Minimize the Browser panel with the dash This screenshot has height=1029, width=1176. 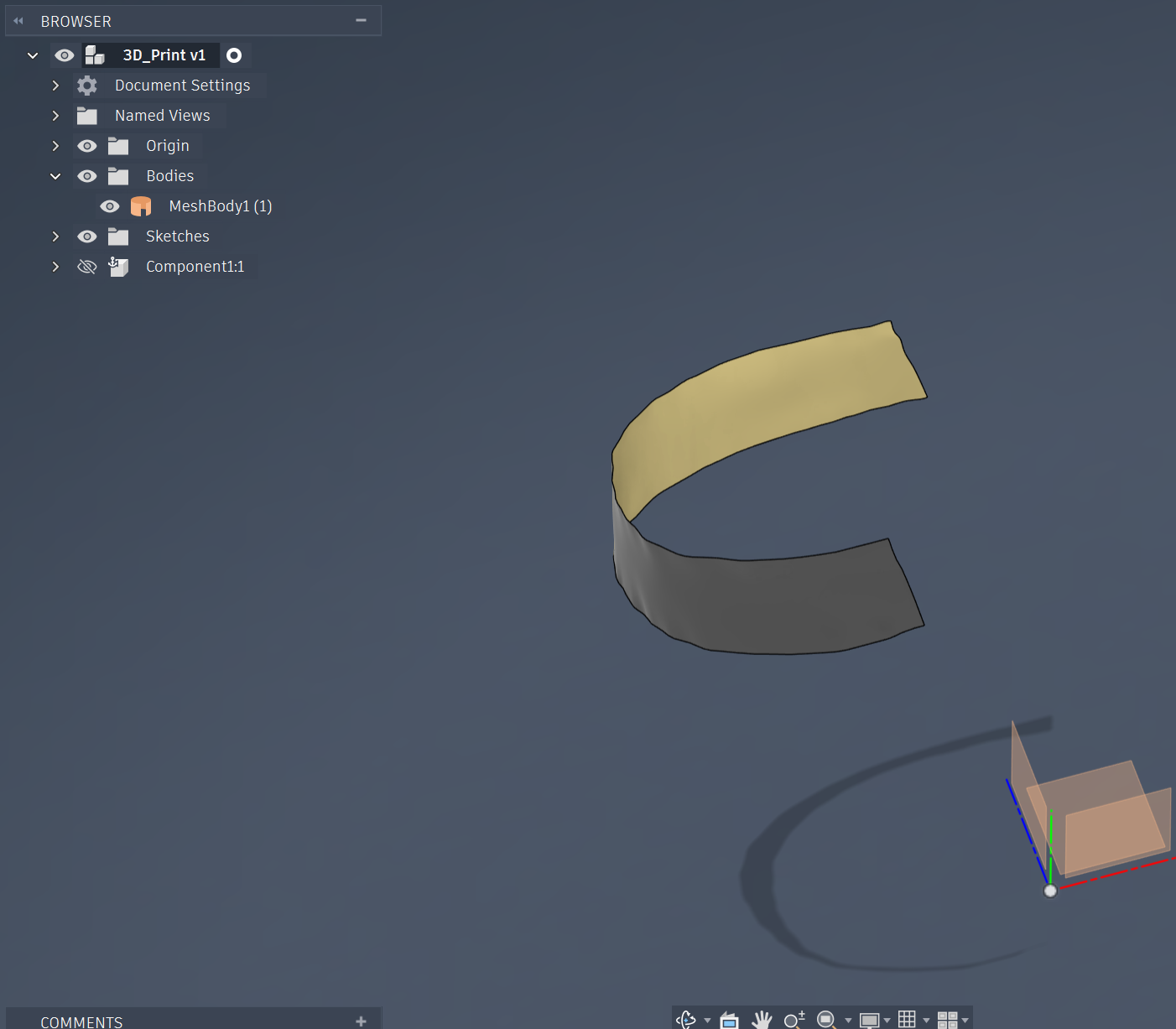pyautogui.click(x=362, y=20)
